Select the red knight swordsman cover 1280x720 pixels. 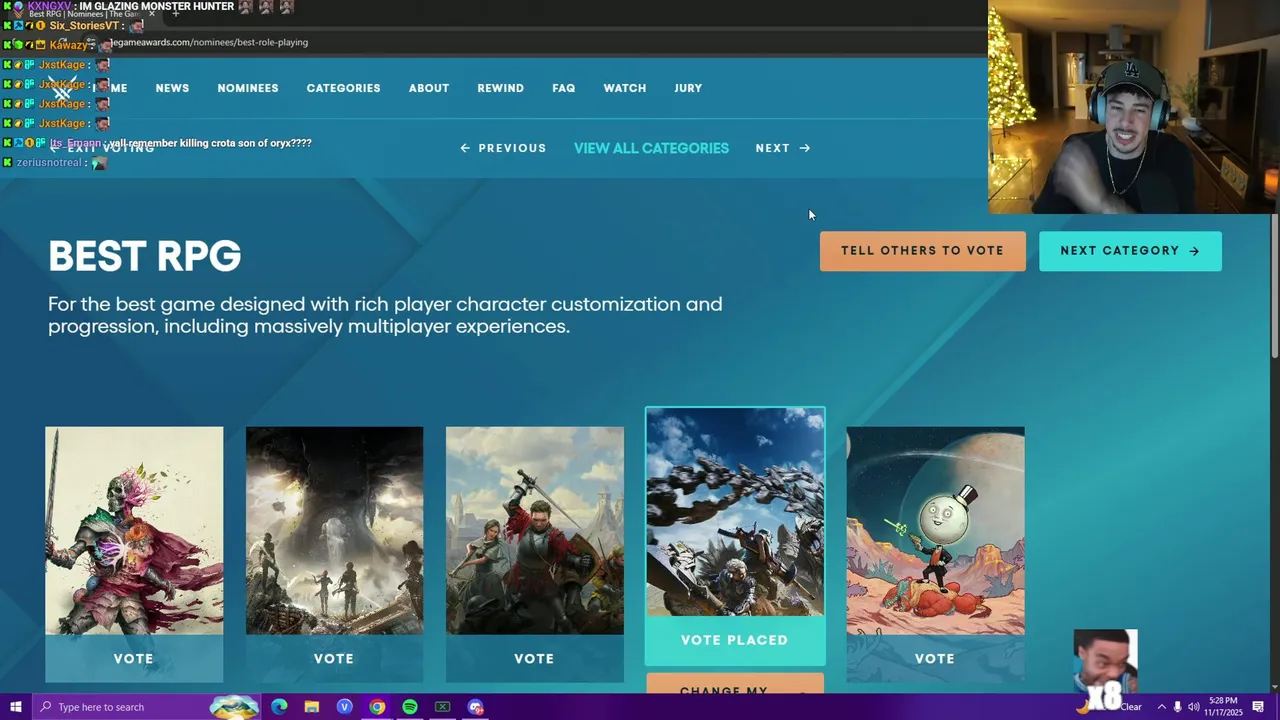534,531
